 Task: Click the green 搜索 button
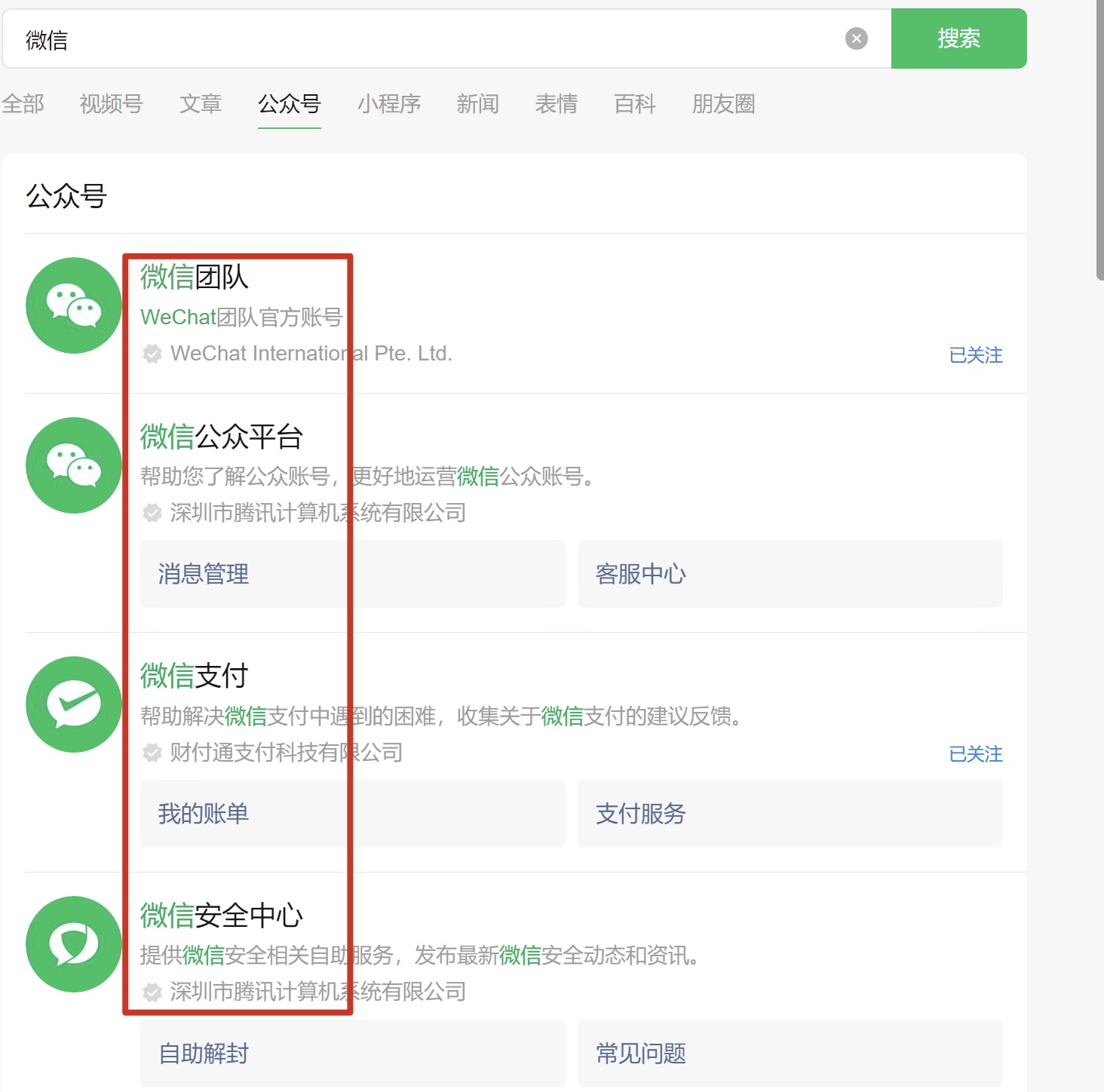point(958,38)
